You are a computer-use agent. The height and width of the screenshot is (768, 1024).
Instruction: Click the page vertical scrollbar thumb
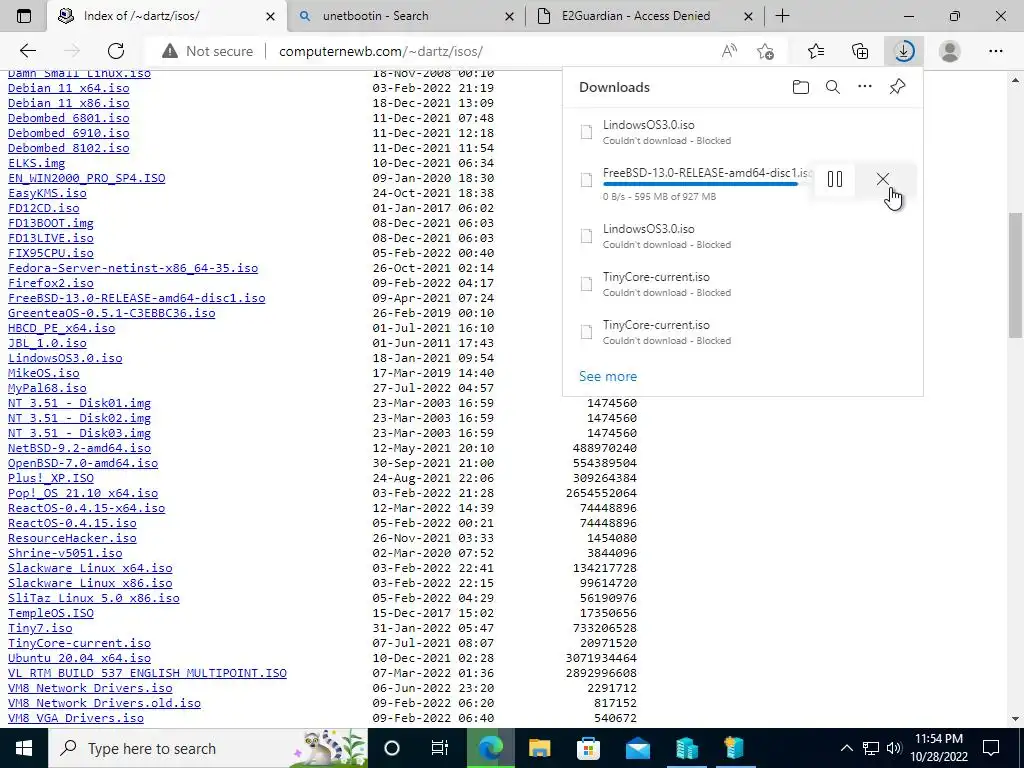tap(1016, 275)
